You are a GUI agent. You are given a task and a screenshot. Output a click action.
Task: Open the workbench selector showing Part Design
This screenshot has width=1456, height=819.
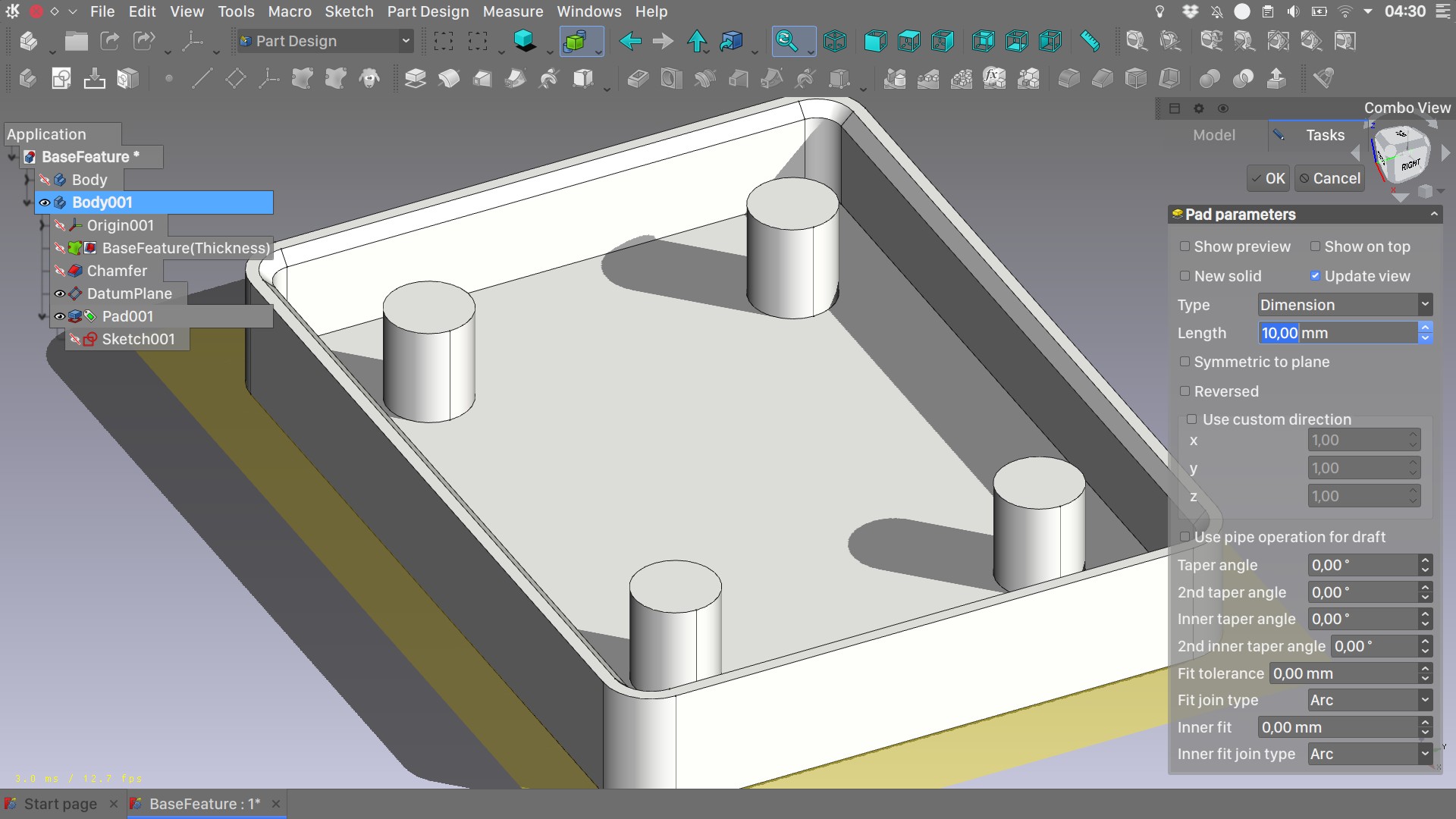tap(325, 40)
